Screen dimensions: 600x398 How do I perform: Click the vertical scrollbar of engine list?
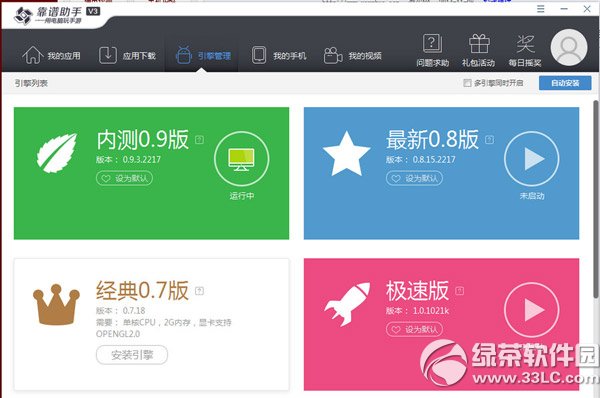pyautogui.click(x=596, y=199)
